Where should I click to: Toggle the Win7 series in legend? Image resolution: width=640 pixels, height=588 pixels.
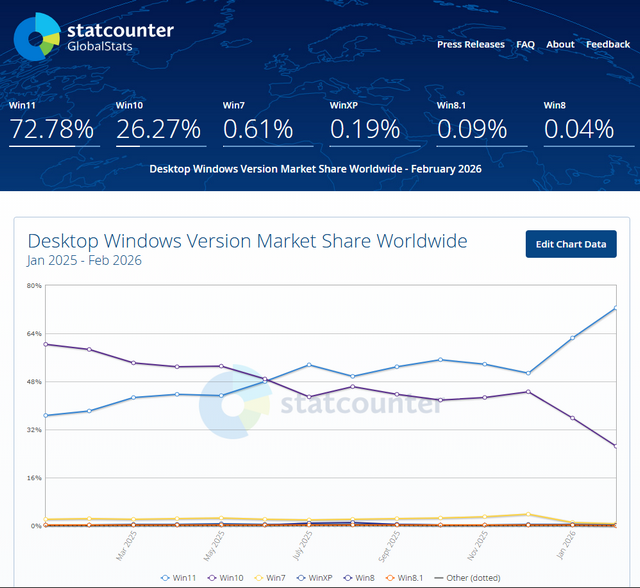click(270, 578)
